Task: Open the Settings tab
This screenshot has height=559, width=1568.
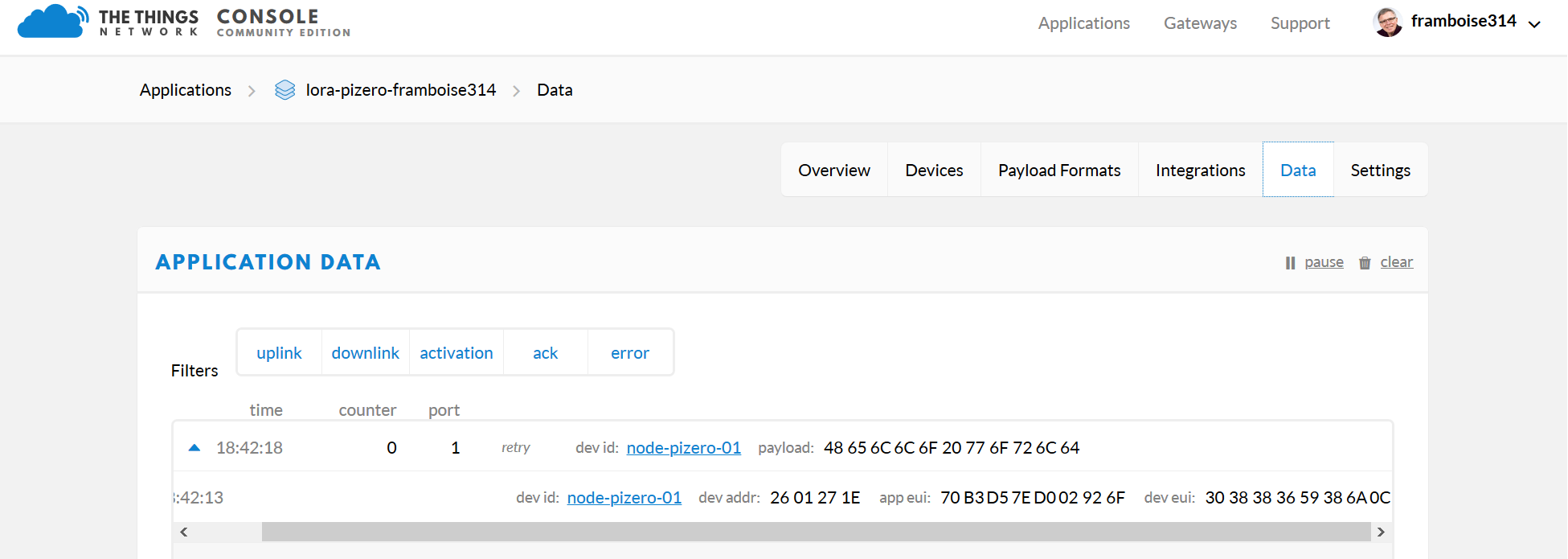Action: [x=1381, y=170]
